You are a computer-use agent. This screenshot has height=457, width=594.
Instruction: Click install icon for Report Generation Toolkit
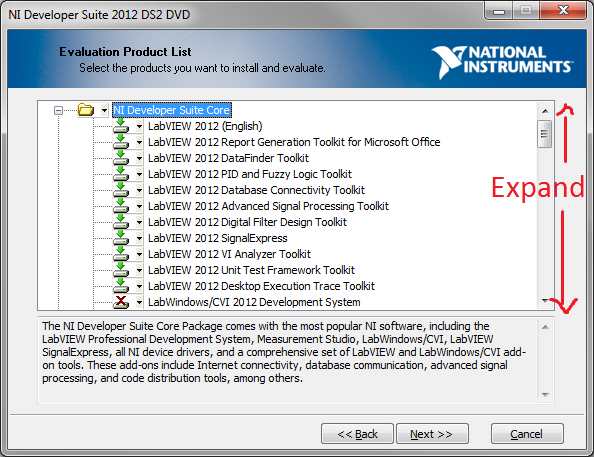pos(121,141)
